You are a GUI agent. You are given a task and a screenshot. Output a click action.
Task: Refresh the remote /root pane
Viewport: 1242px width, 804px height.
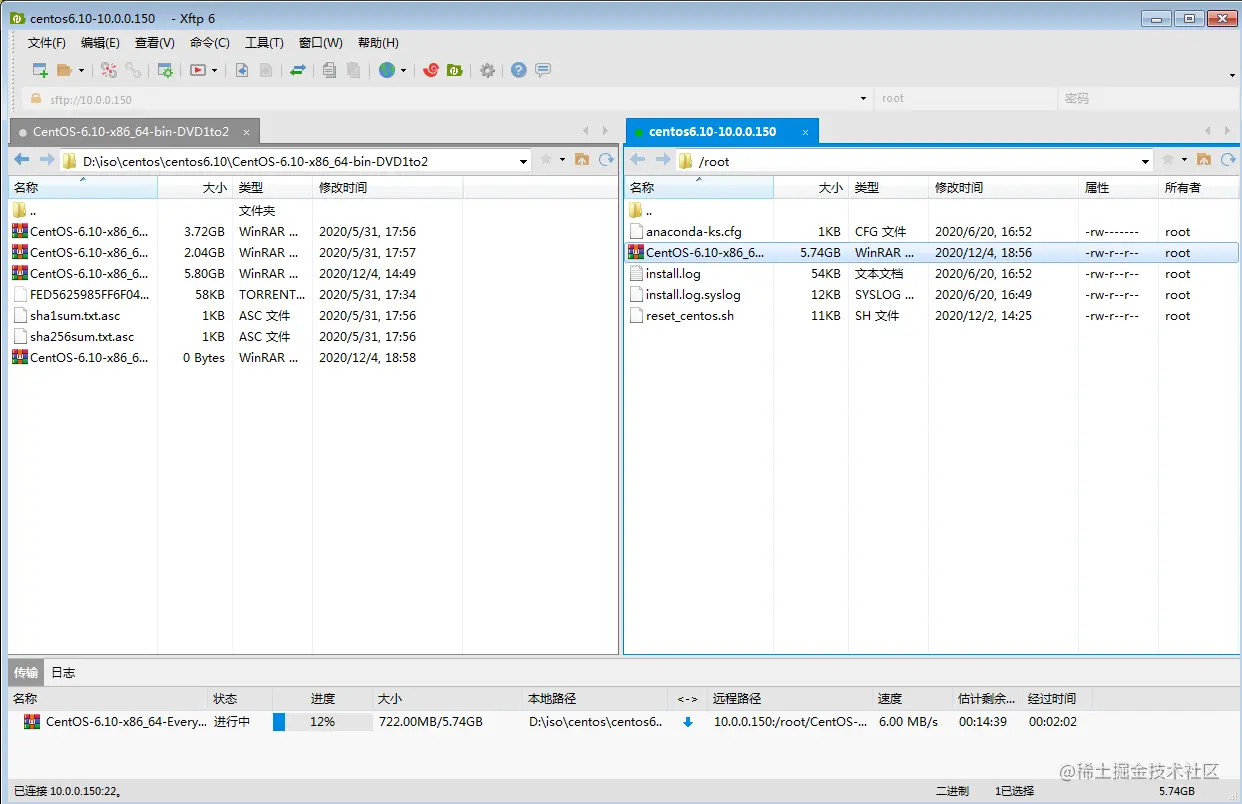click(x=1228, y=160)
